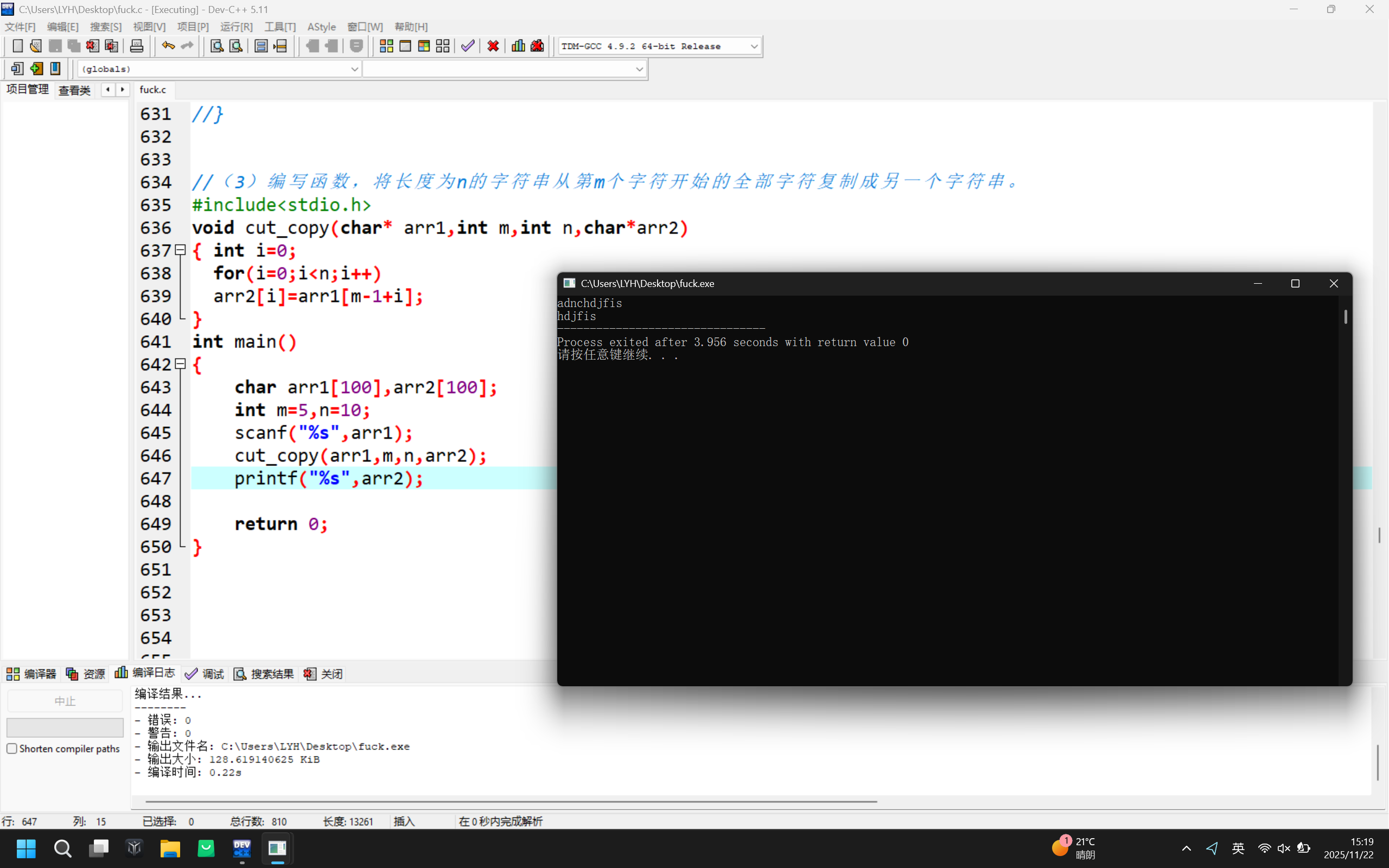This screenshot has width=1389, height=868.
Task: Open the 运行[R] menu
Action: pos(236,27)
